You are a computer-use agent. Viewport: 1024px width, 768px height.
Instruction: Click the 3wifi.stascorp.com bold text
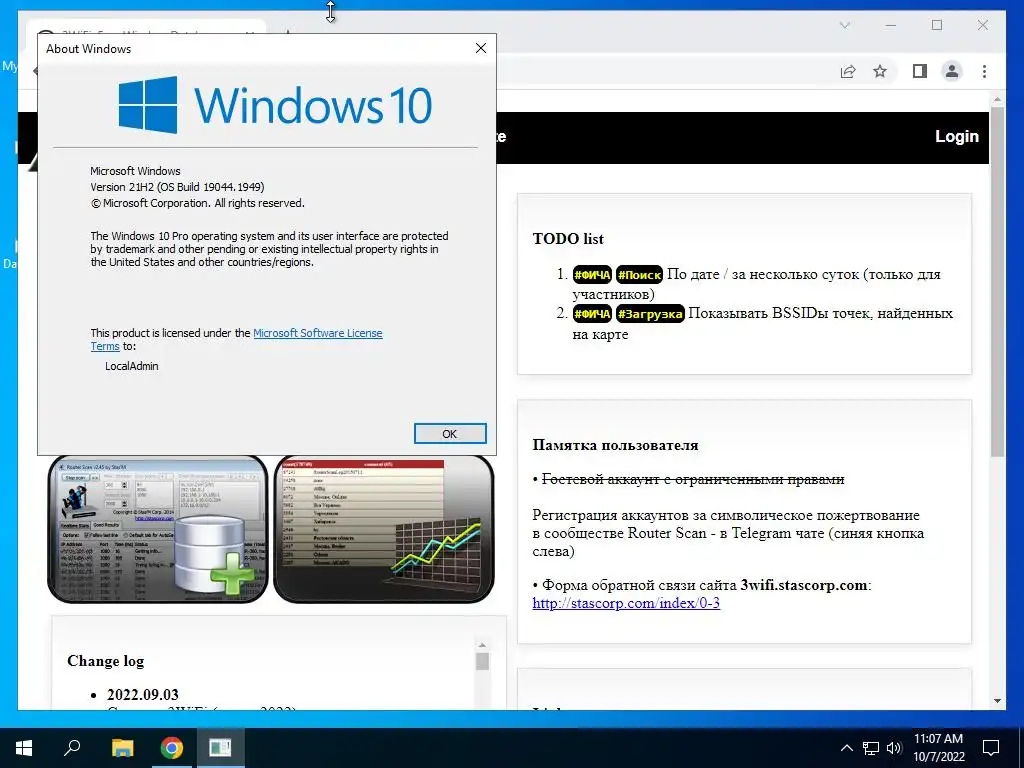(803, 585)
